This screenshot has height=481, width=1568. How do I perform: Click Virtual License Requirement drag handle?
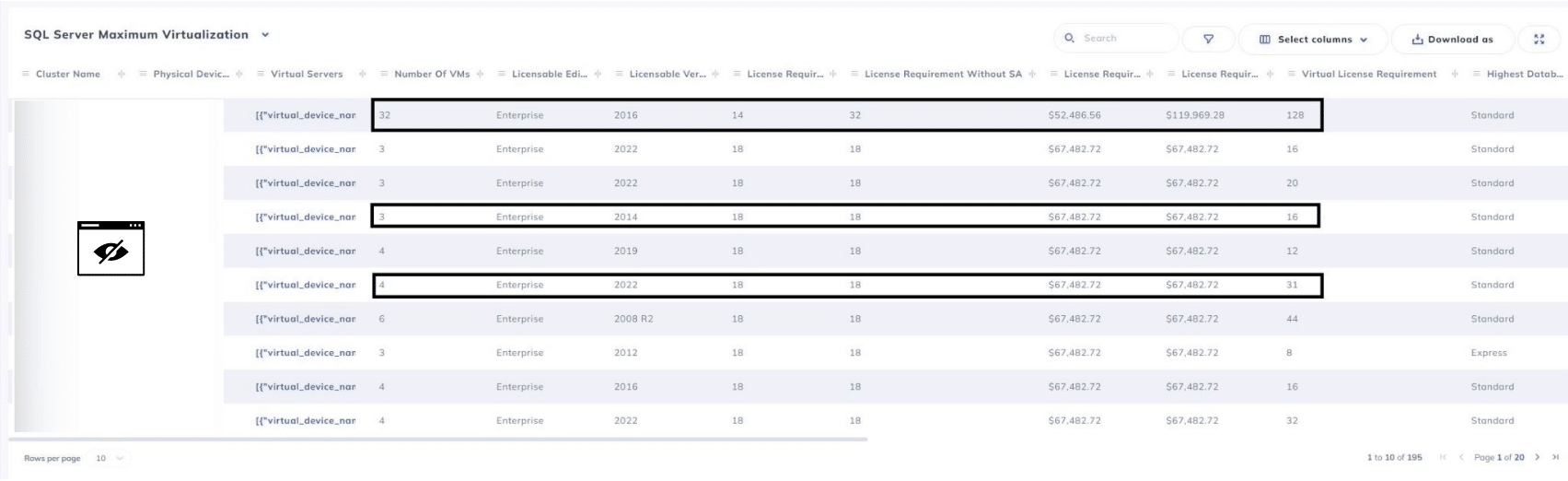point(1292,74)
